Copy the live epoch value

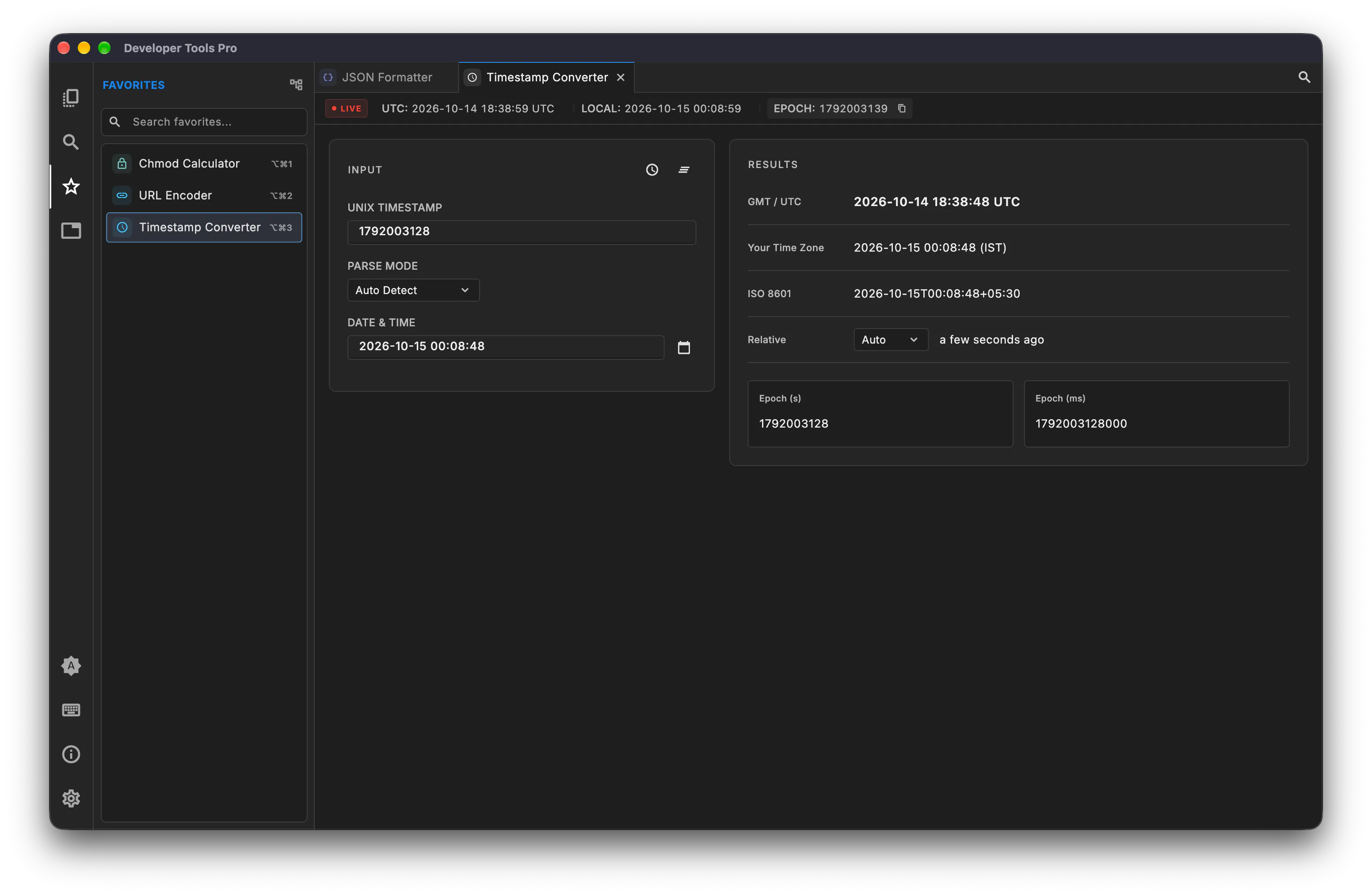pos(902,108)
